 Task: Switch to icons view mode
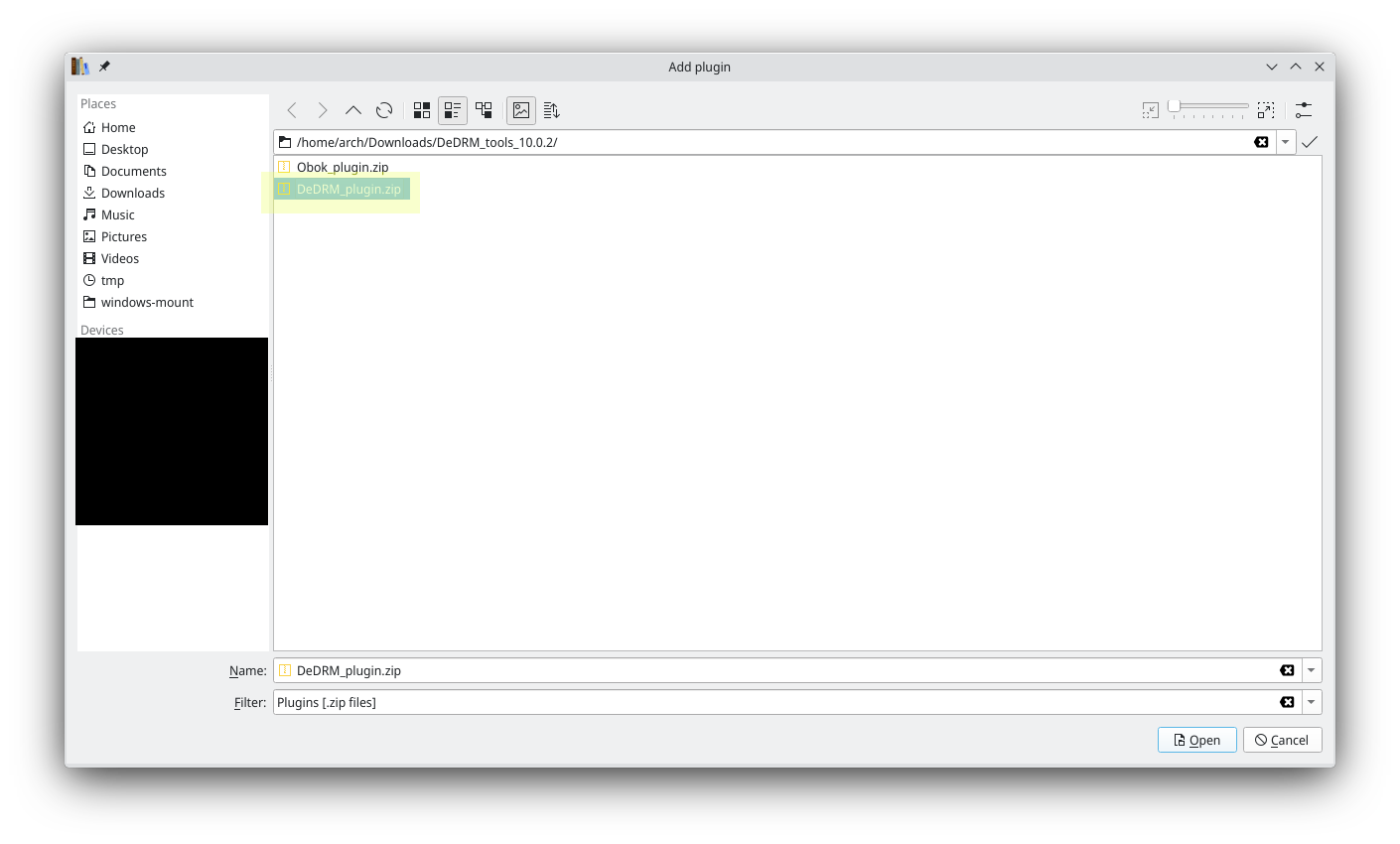(422, 110)
